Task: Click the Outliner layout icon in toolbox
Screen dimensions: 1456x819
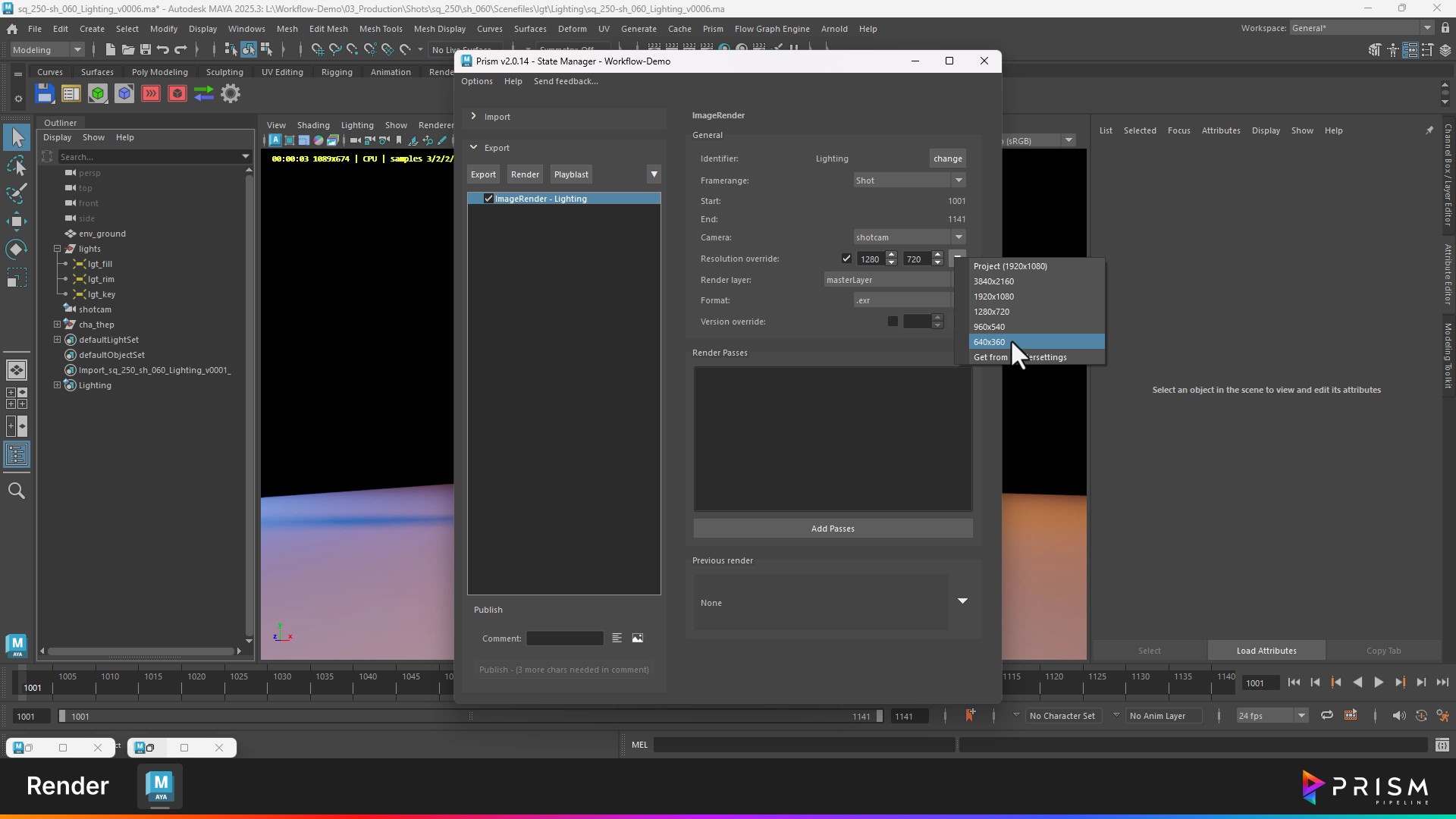Action: (x=17, y=455)
